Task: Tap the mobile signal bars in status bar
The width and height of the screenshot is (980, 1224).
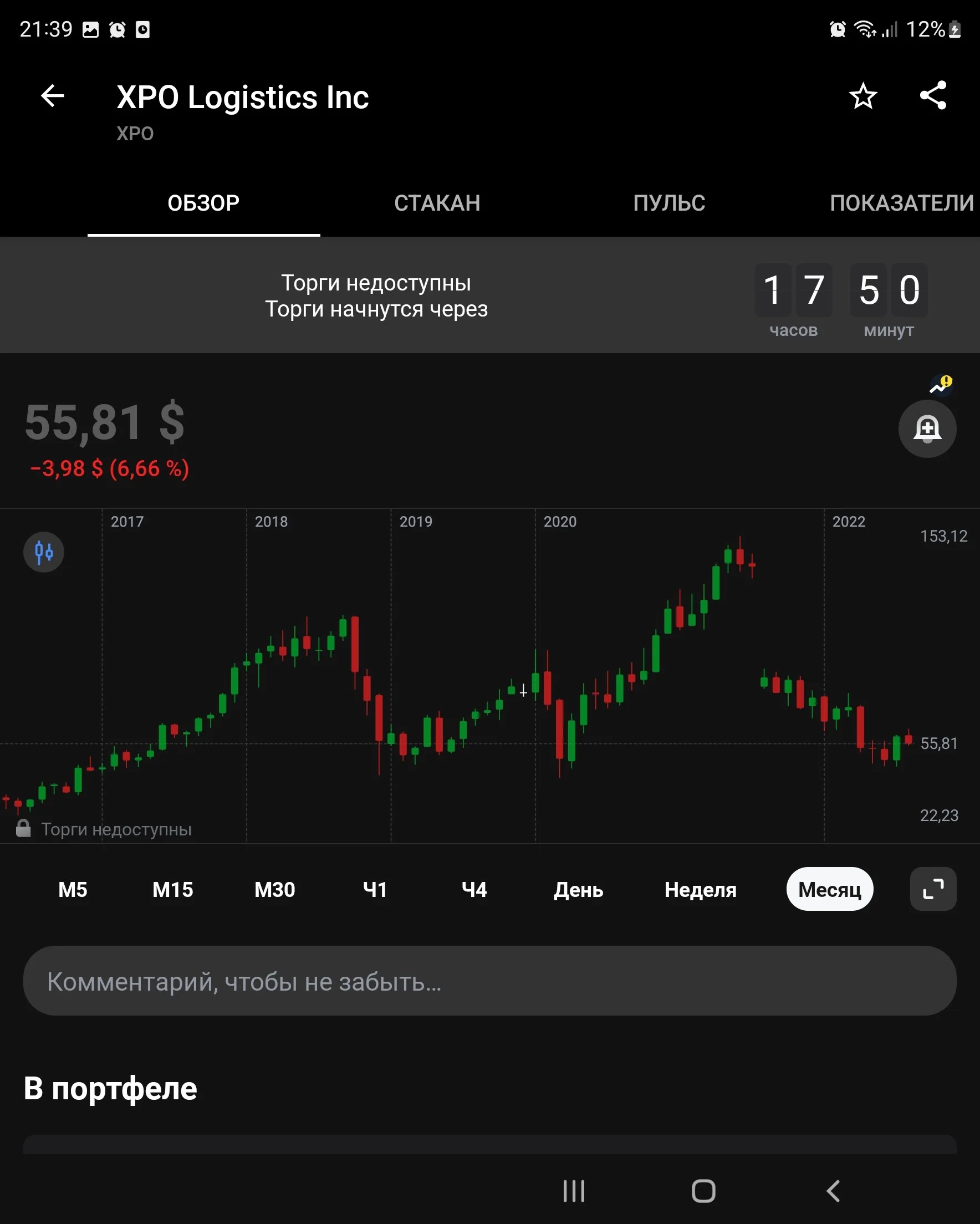Action: [890, 29]
